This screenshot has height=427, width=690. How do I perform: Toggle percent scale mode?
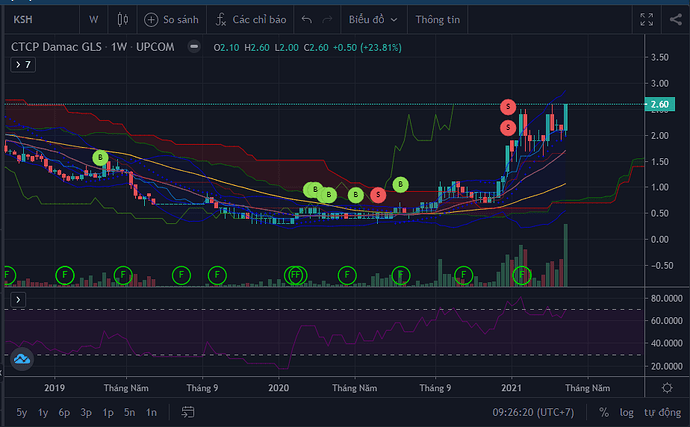pos(604,412)
